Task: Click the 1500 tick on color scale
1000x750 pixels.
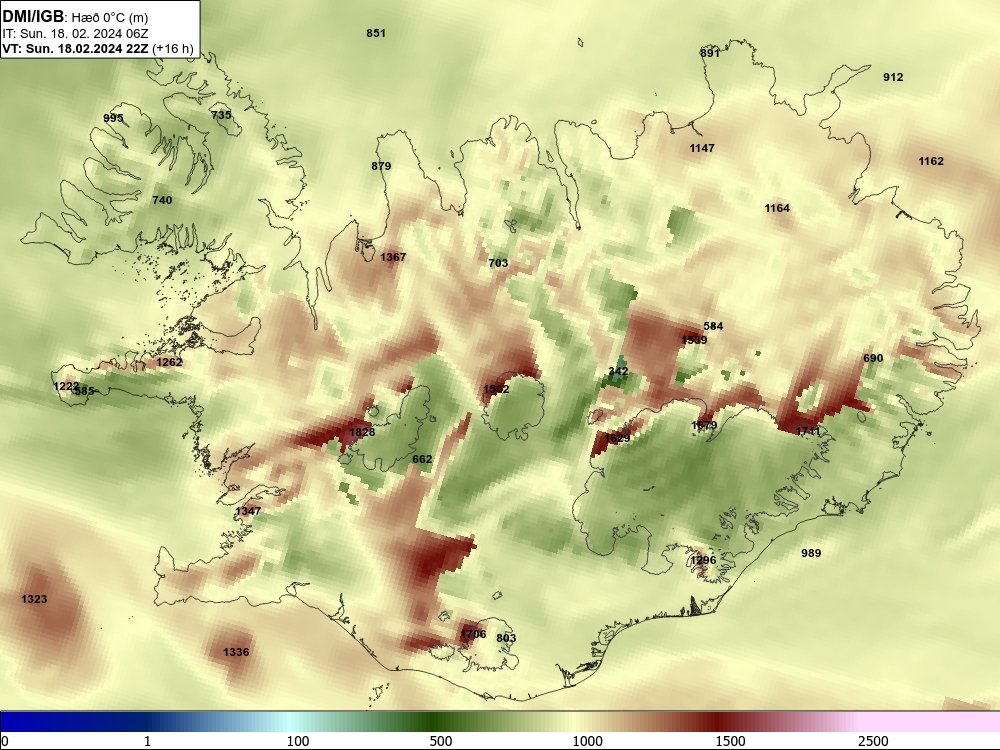Action: pos(731,742)
